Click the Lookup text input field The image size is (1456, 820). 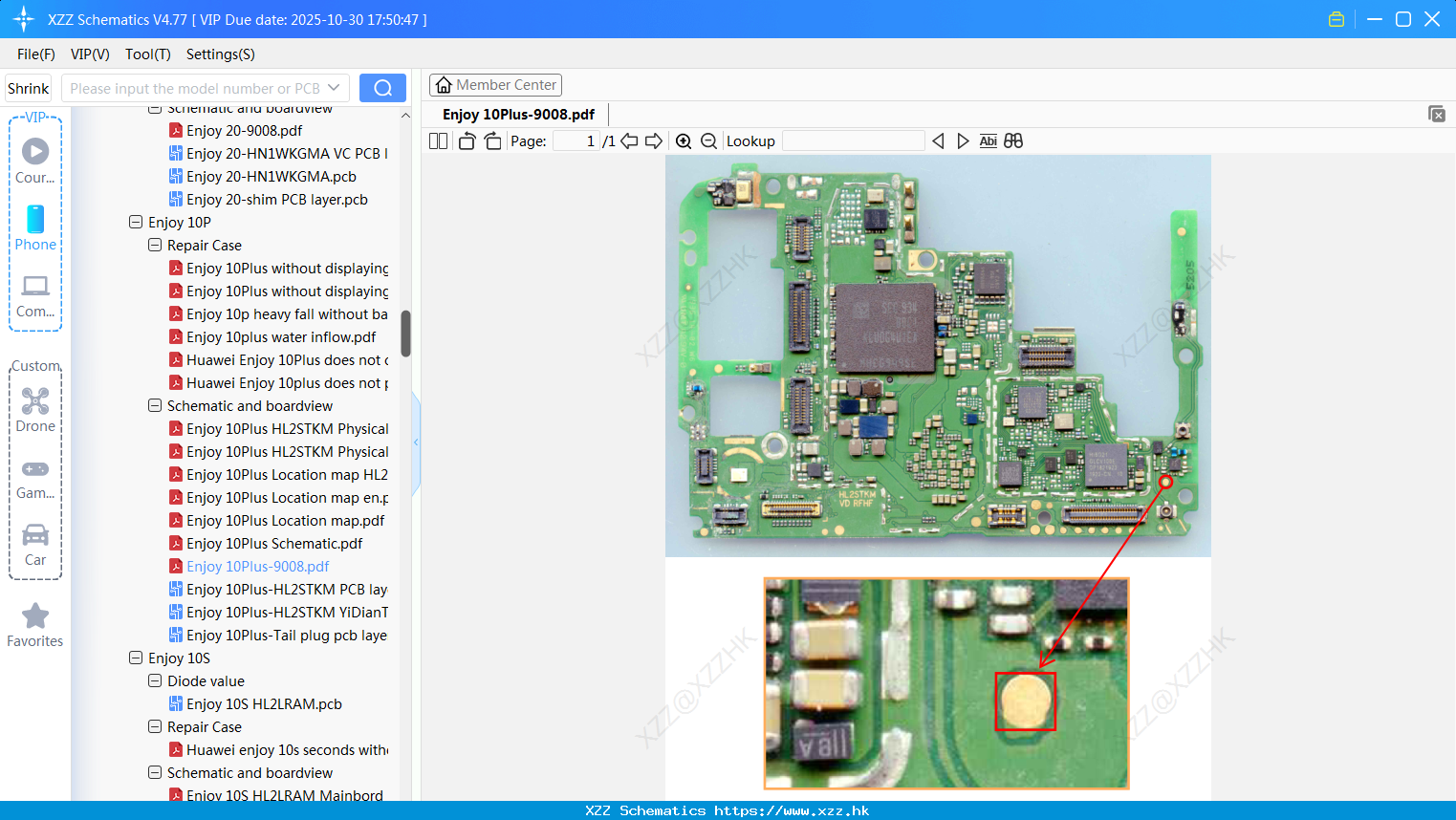tap(853, 141)
